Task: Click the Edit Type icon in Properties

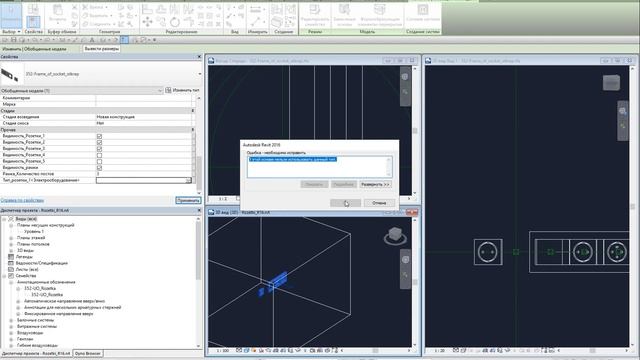Action: tap(168, 90)
